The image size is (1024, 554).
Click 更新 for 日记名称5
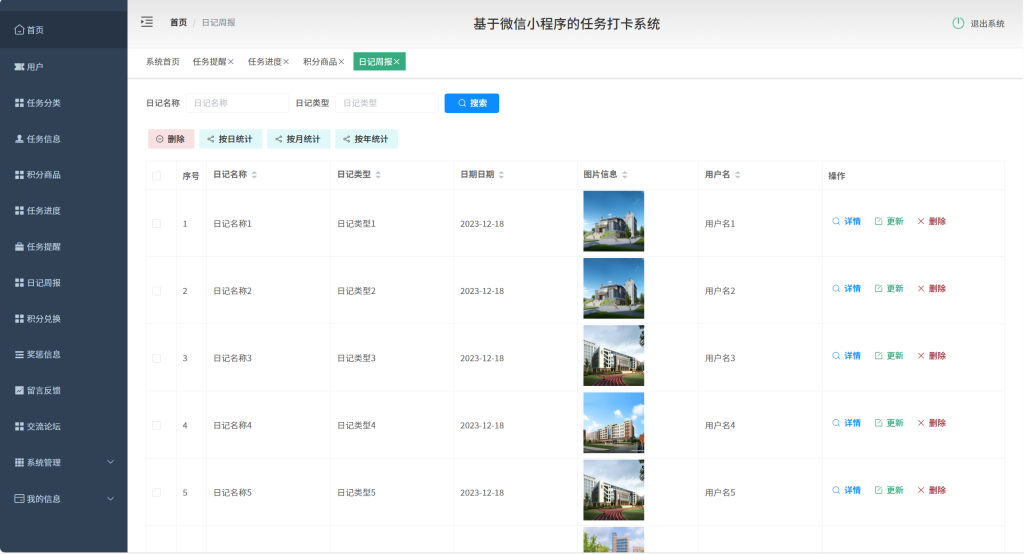coord(889,491)
